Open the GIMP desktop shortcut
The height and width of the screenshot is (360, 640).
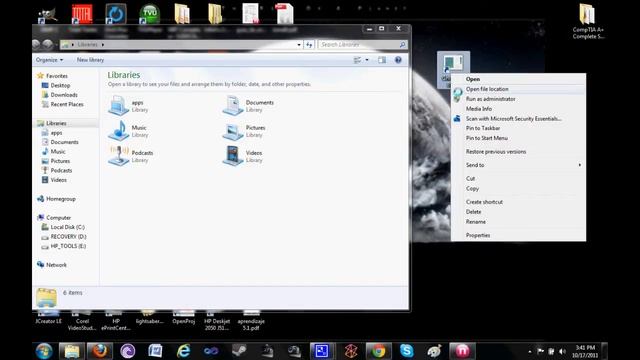(48, 15)
